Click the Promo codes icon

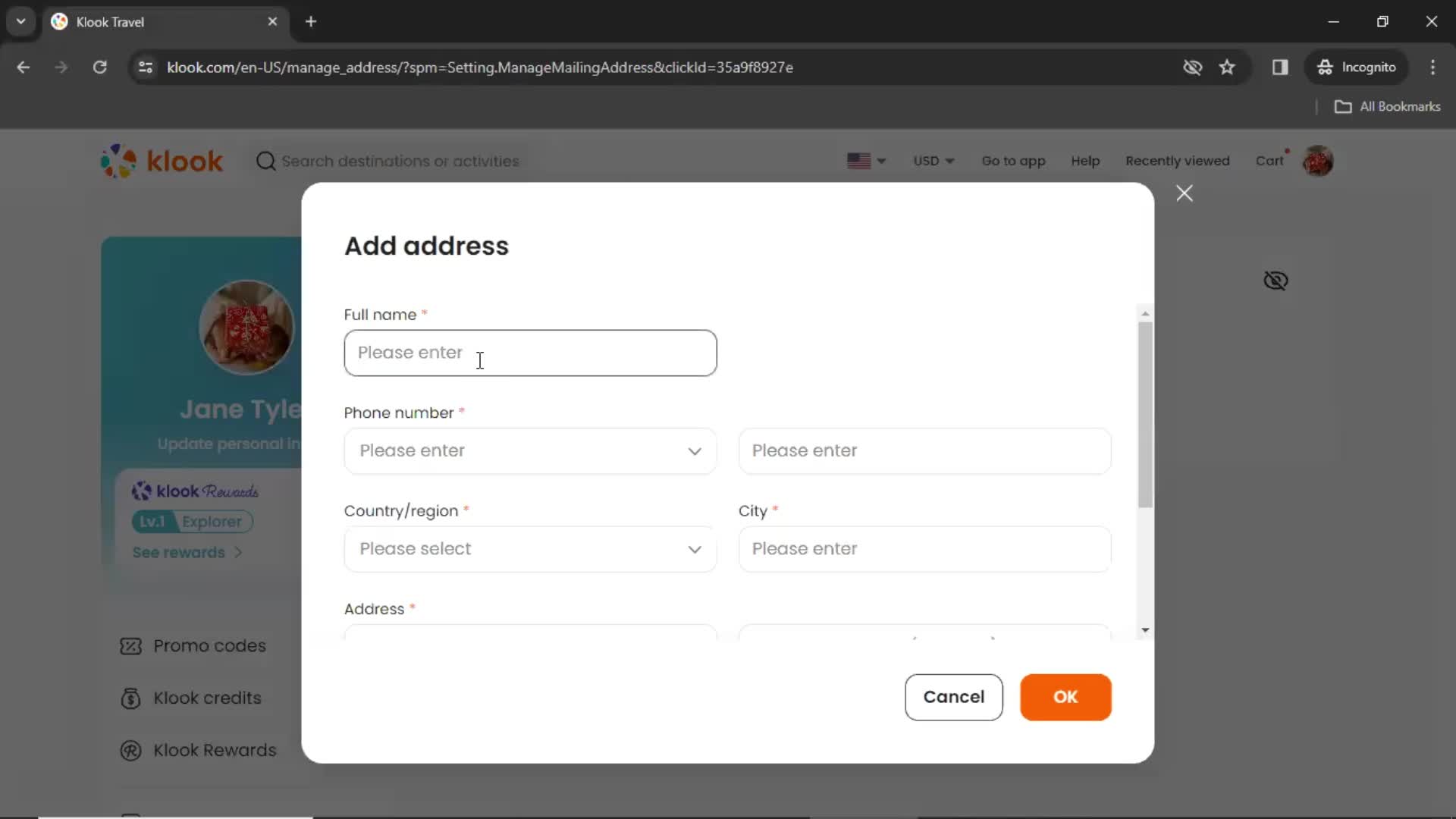[x=131, y=645]
